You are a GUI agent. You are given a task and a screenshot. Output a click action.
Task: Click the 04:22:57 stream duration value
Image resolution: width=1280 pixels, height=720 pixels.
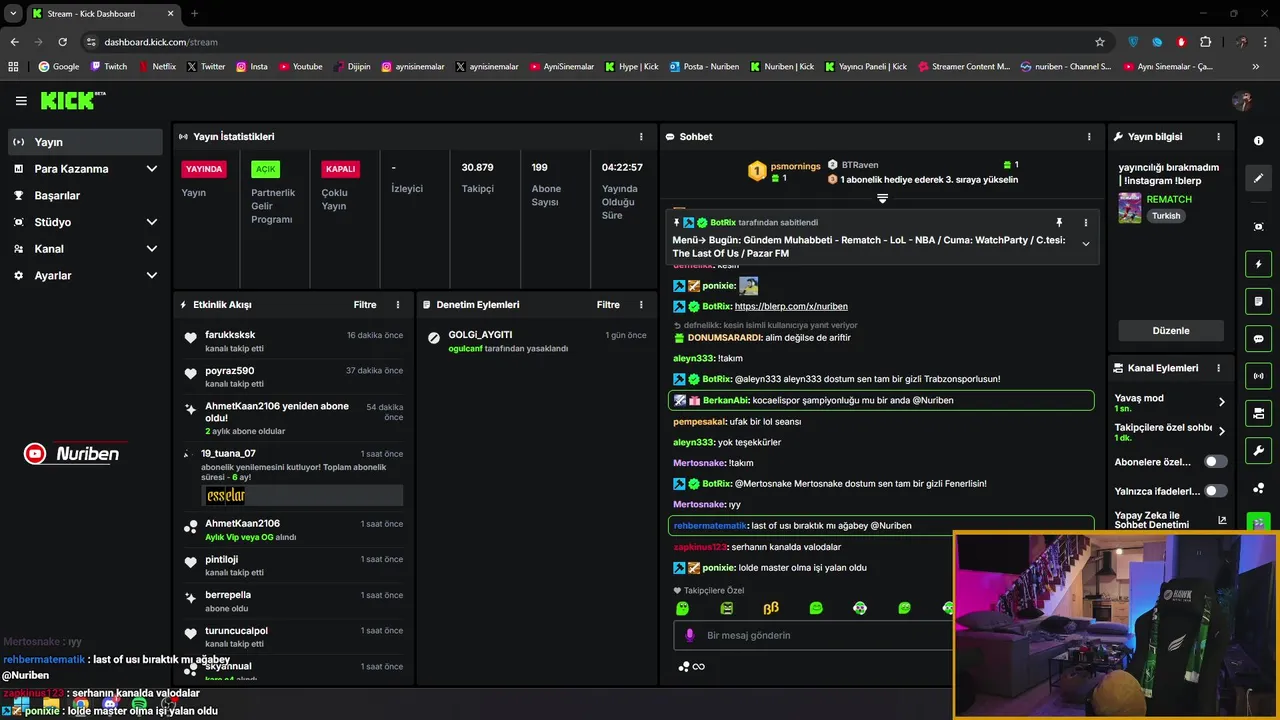[x=622, y=168]
